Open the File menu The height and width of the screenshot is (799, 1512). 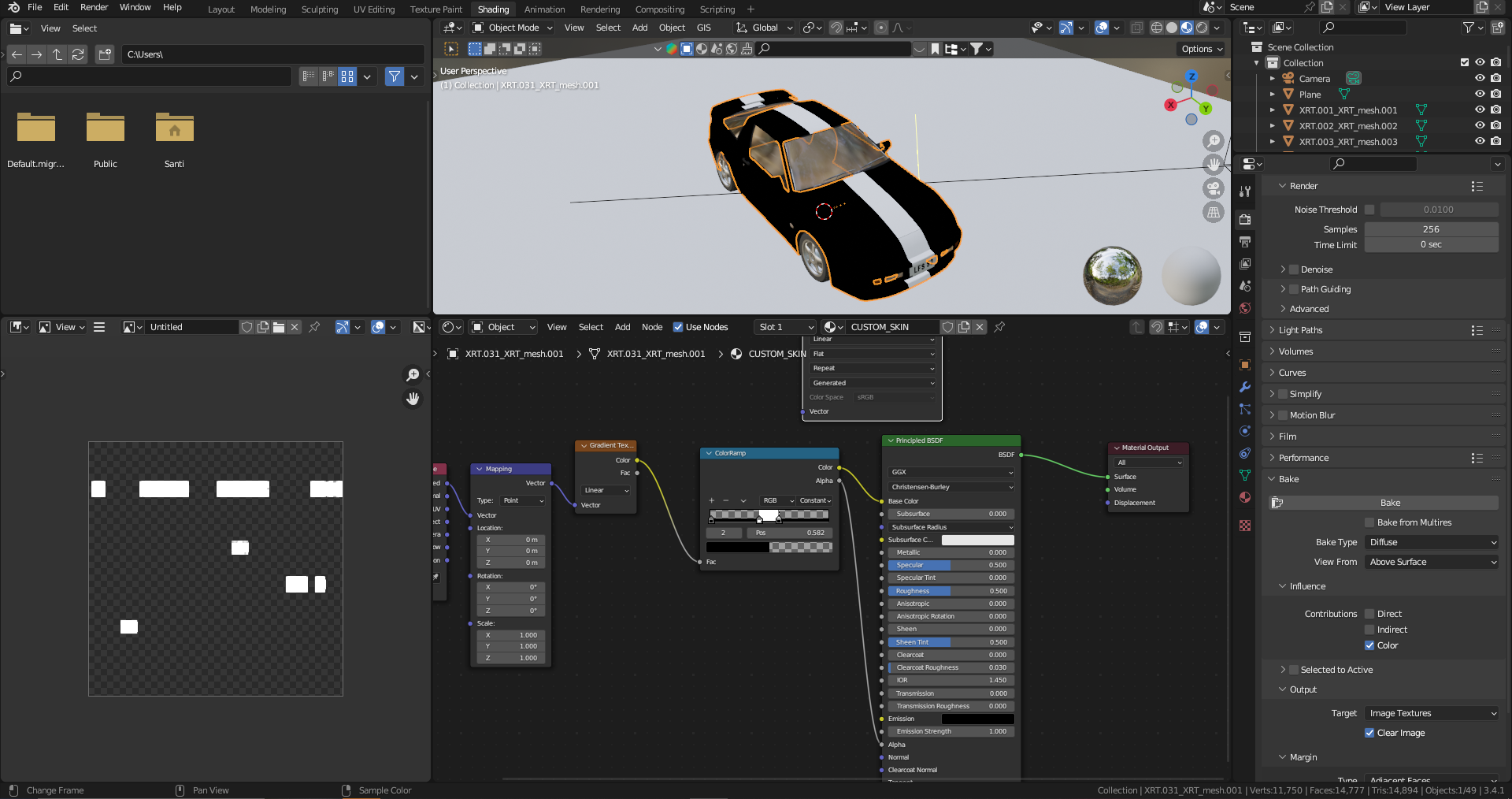pos(35,7)
